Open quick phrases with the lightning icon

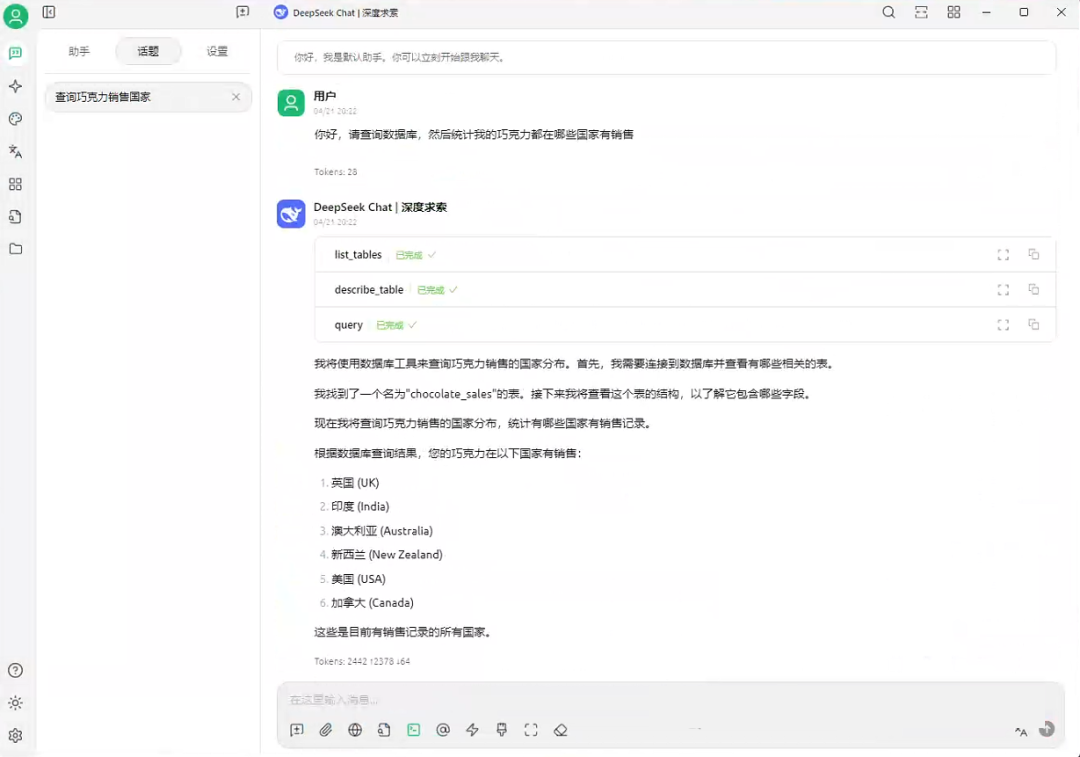472,730
